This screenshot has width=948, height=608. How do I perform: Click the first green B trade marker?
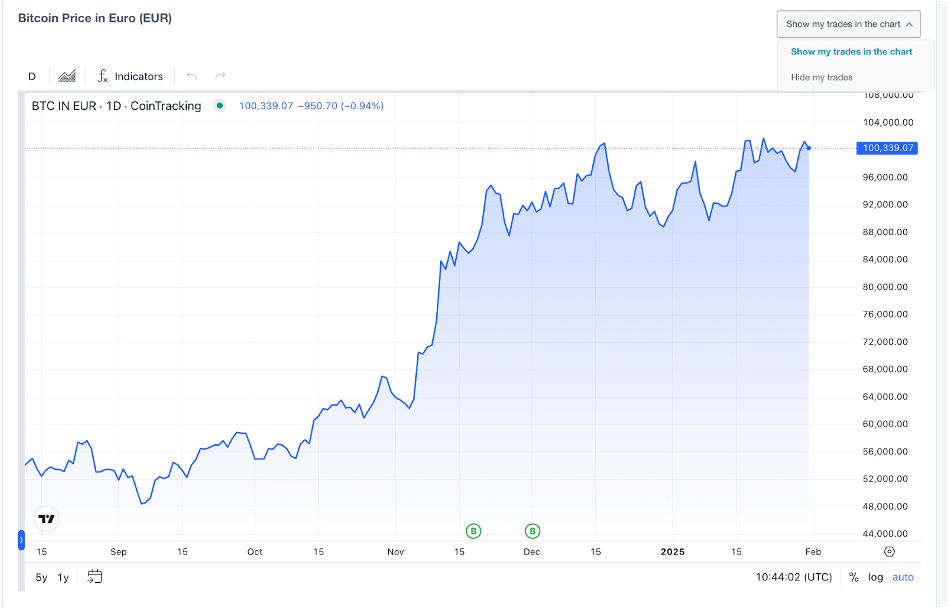pyautogui.click(x=474, y=531)
